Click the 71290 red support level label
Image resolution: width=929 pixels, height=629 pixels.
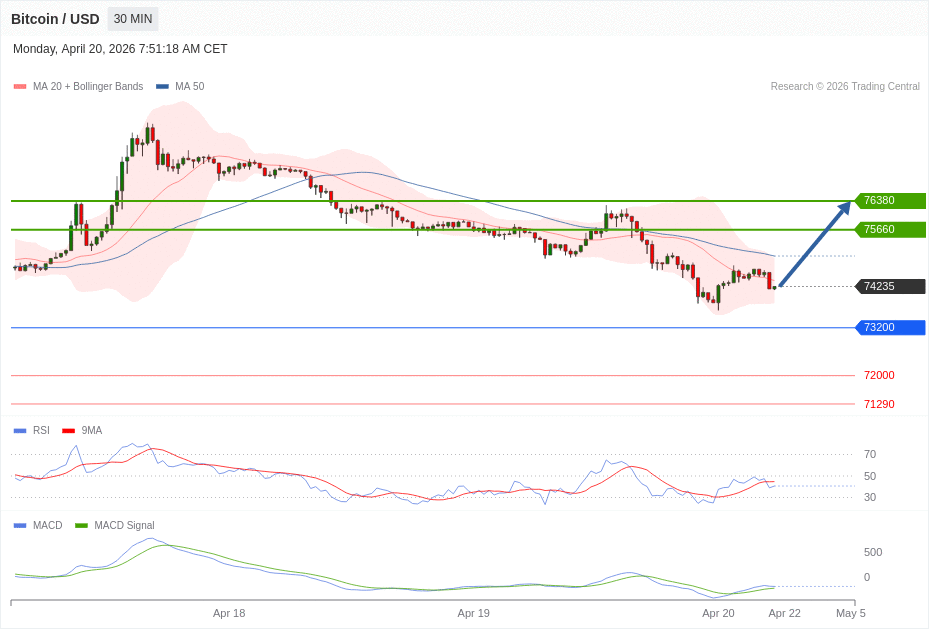coord(879,405)
